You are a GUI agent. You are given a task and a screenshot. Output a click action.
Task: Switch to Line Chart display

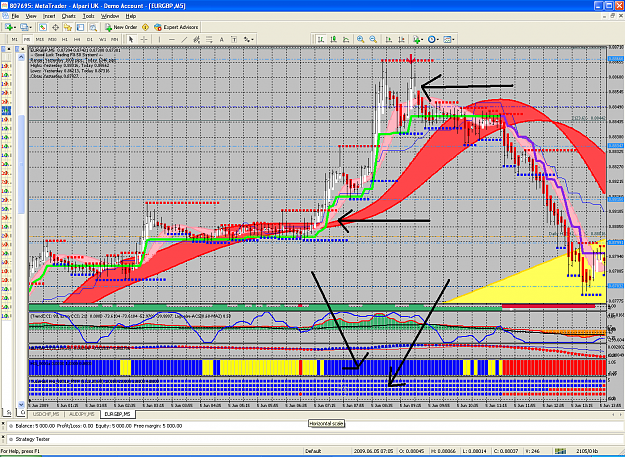coord(346,39)
